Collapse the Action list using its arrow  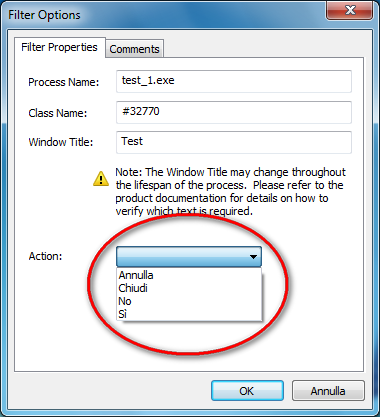[253, 257]
